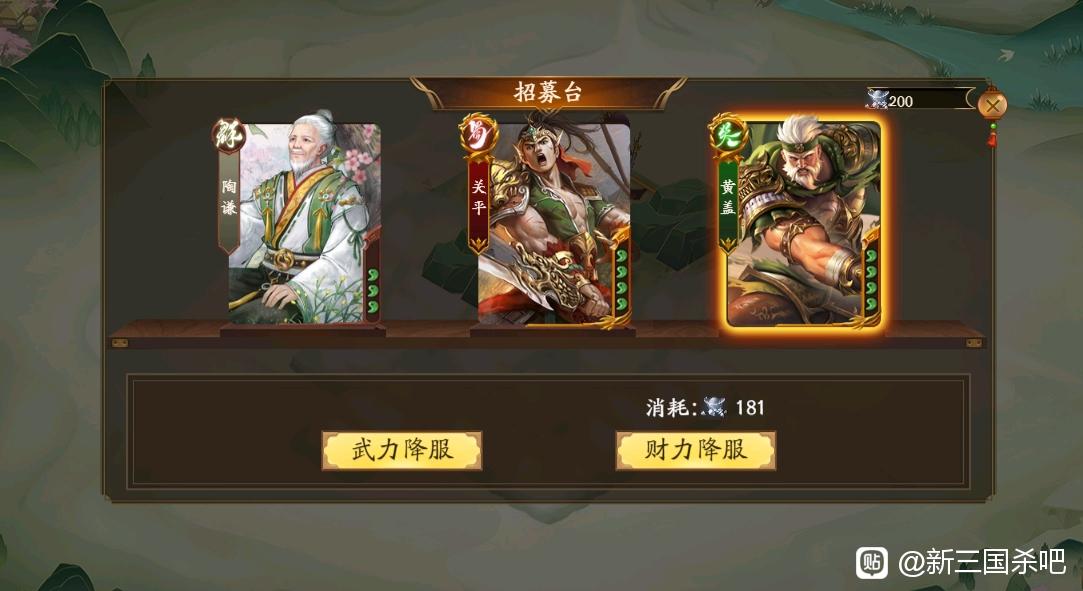Click the 招募台 title banner

point(548,93)
